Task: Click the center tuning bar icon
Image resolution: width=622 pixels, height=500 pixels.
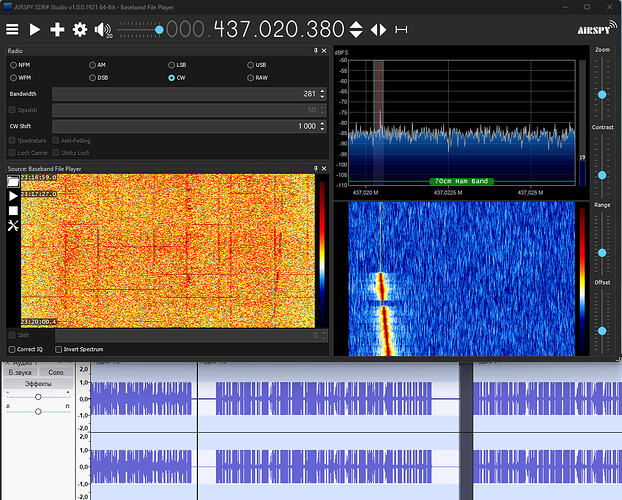Action: [401, 30]
